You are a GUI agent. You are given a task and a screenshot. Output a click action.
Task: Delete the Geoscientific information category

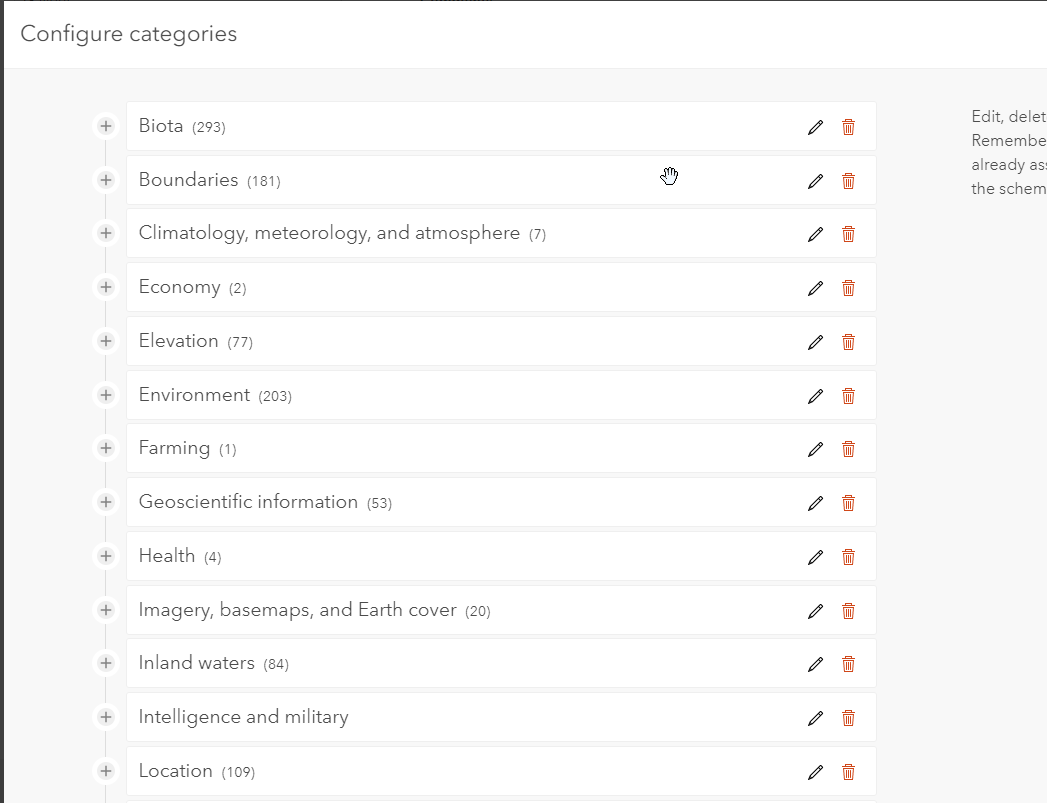(x=848, y=503)
